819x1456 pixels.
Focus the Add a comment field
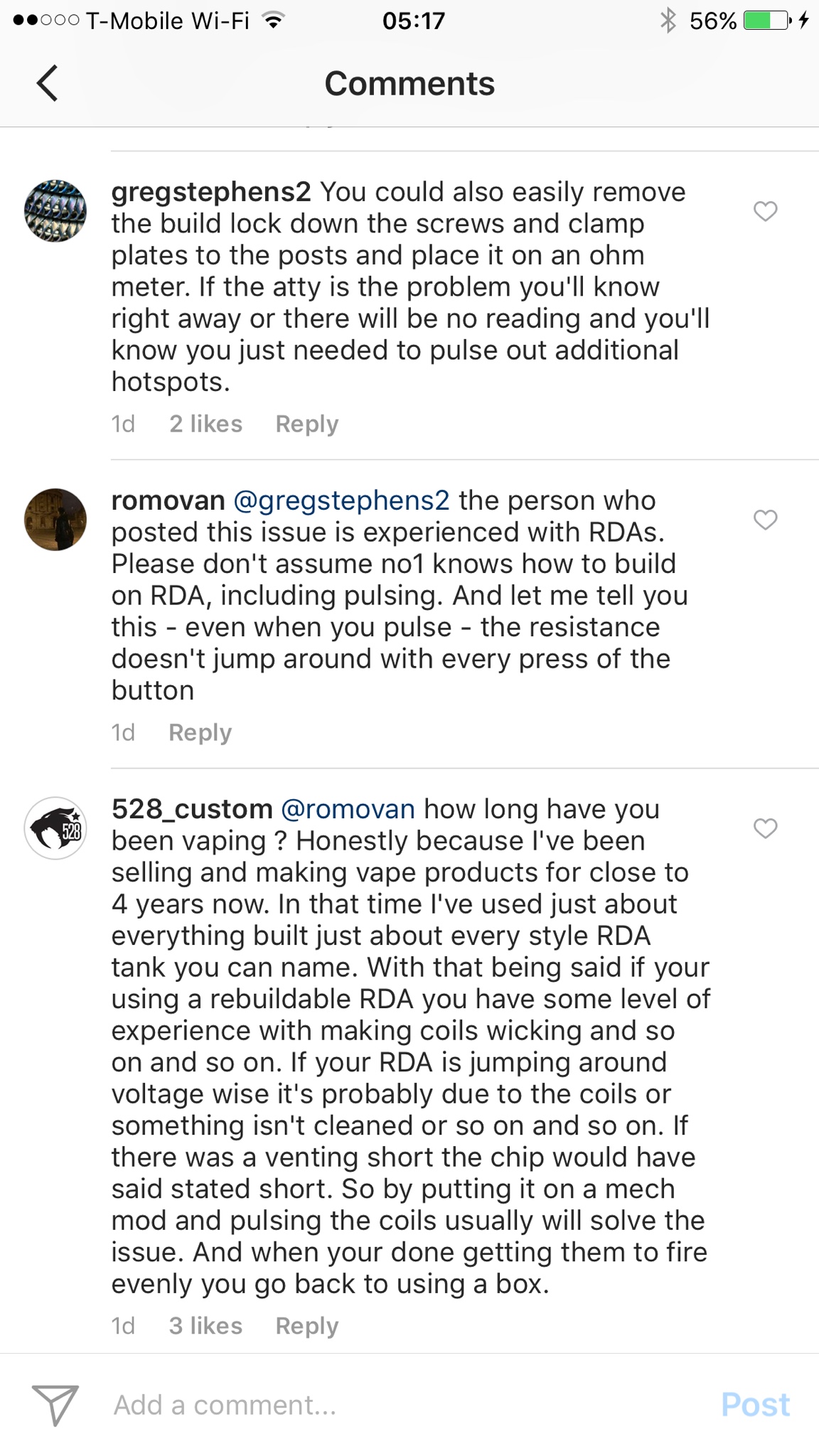398,1405
